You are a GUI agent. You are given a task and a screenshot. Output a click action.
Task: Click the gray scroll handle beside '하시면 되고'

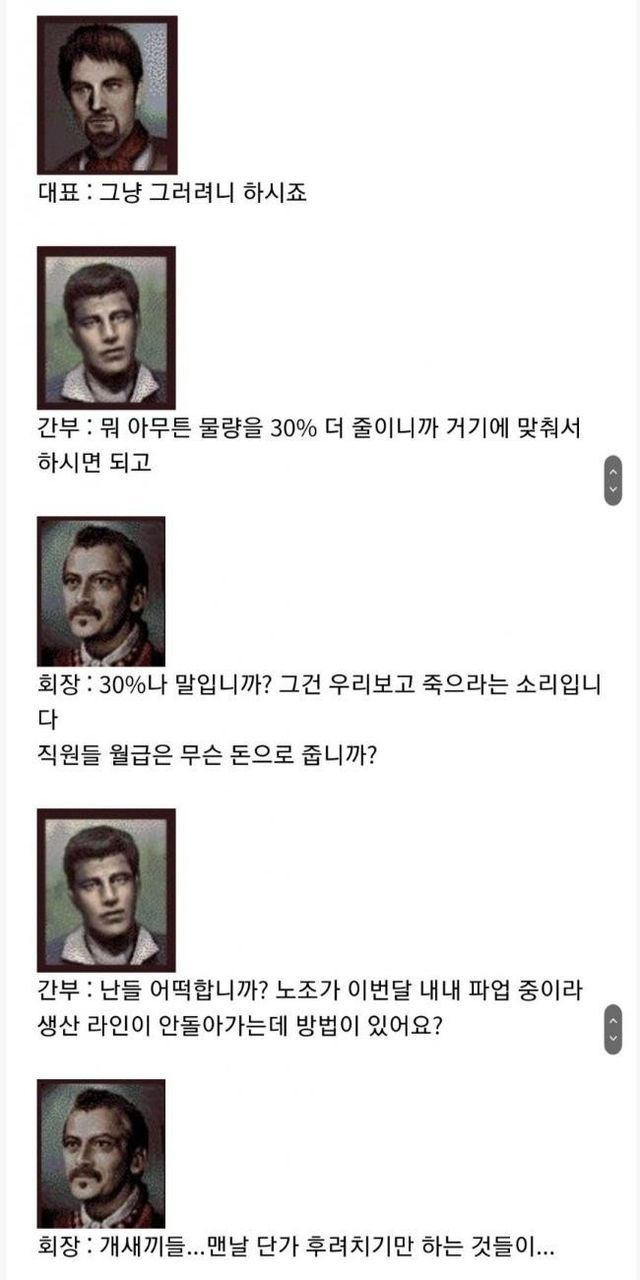(x=613, y=481)
